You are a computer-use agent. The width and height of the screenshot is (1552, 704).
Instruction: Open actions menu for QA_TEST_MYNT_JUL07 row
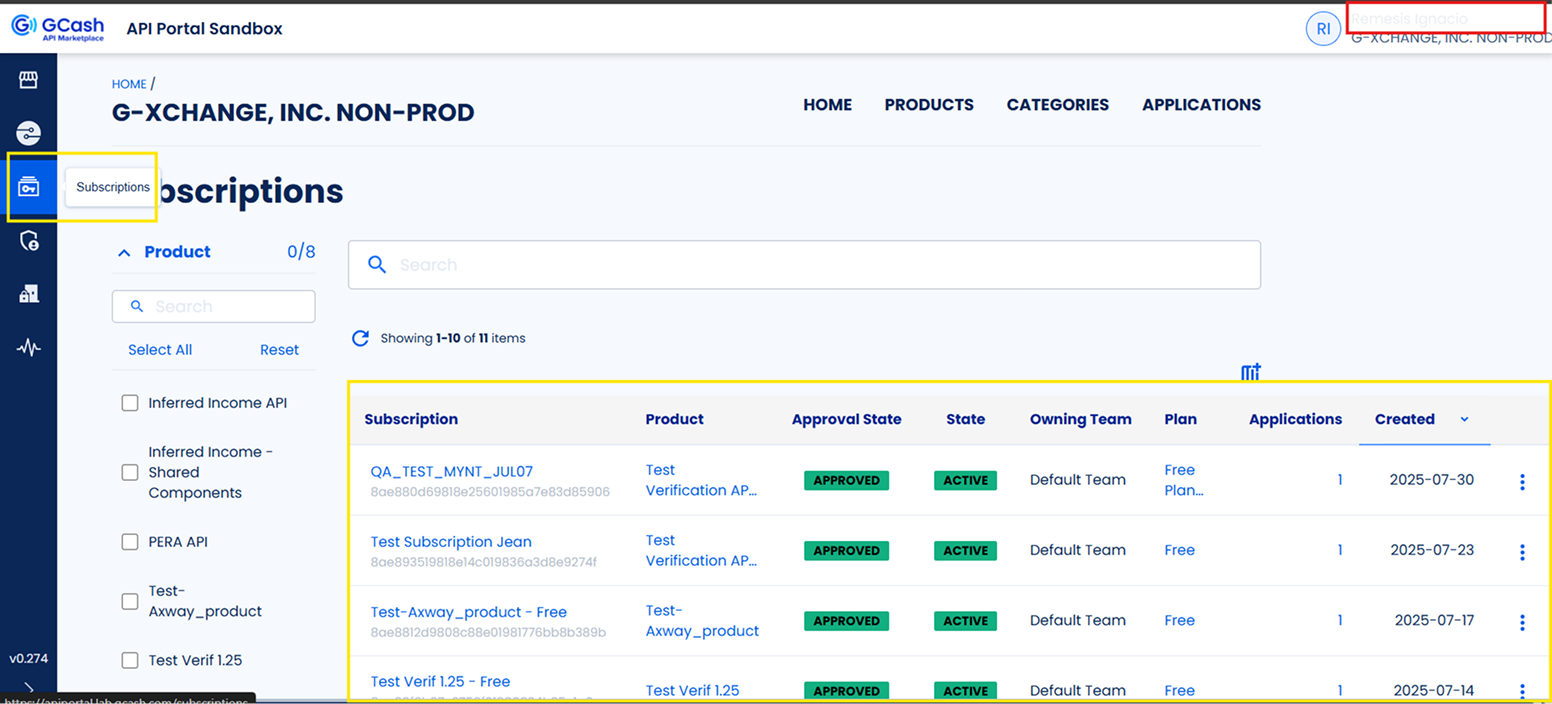pos(1522,482)
